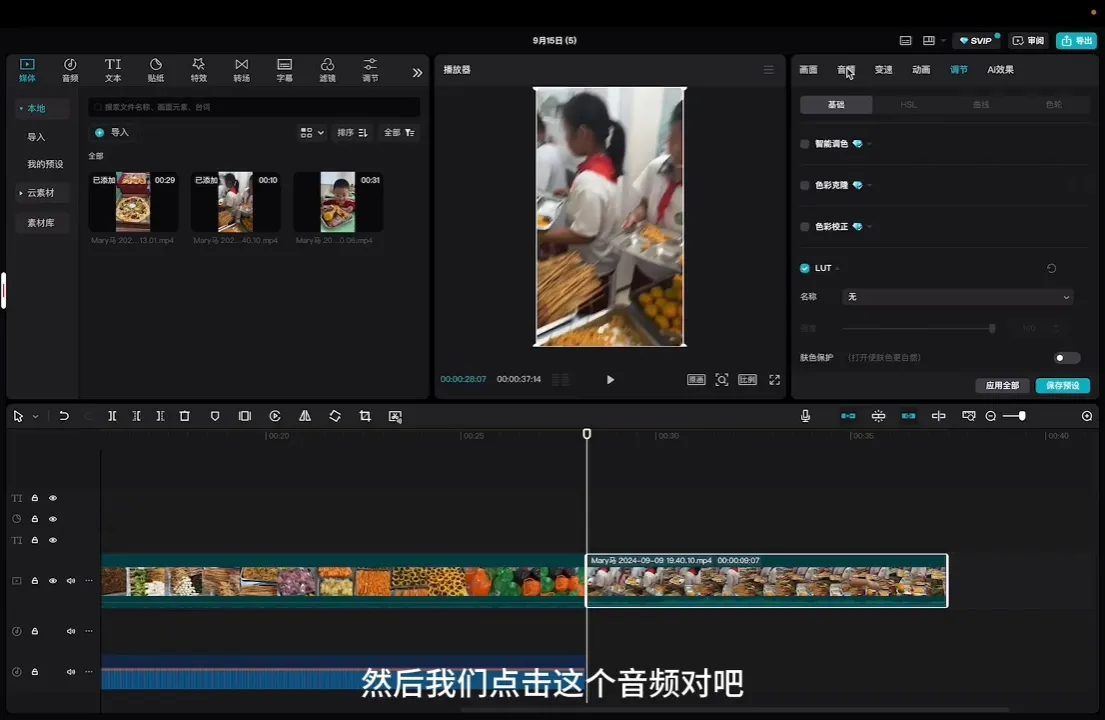Switch to the HSL tab

click(x=907, y=104)
